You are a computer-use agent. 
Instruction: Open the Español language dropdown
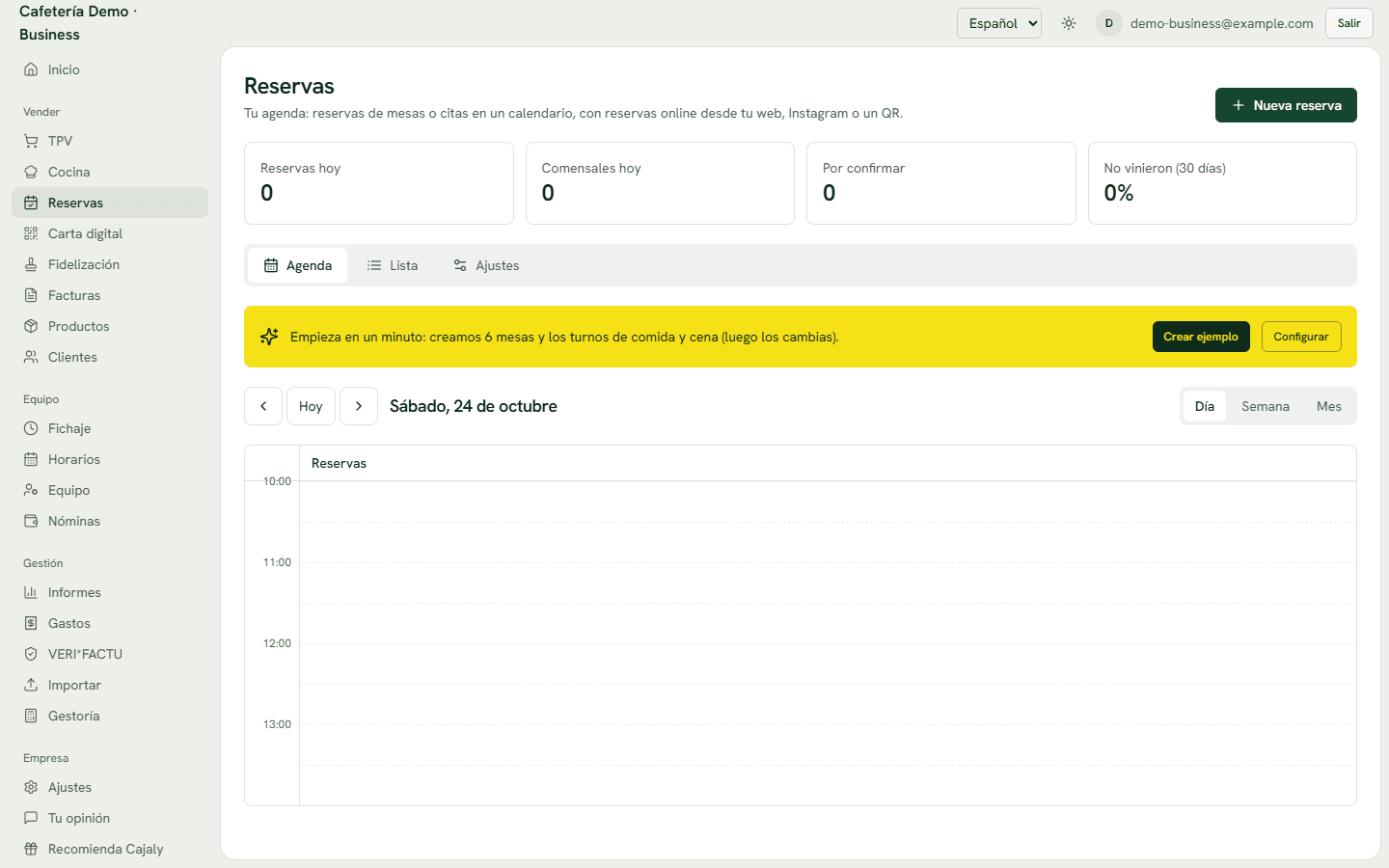pyautogui.click(x=999, y=23)
